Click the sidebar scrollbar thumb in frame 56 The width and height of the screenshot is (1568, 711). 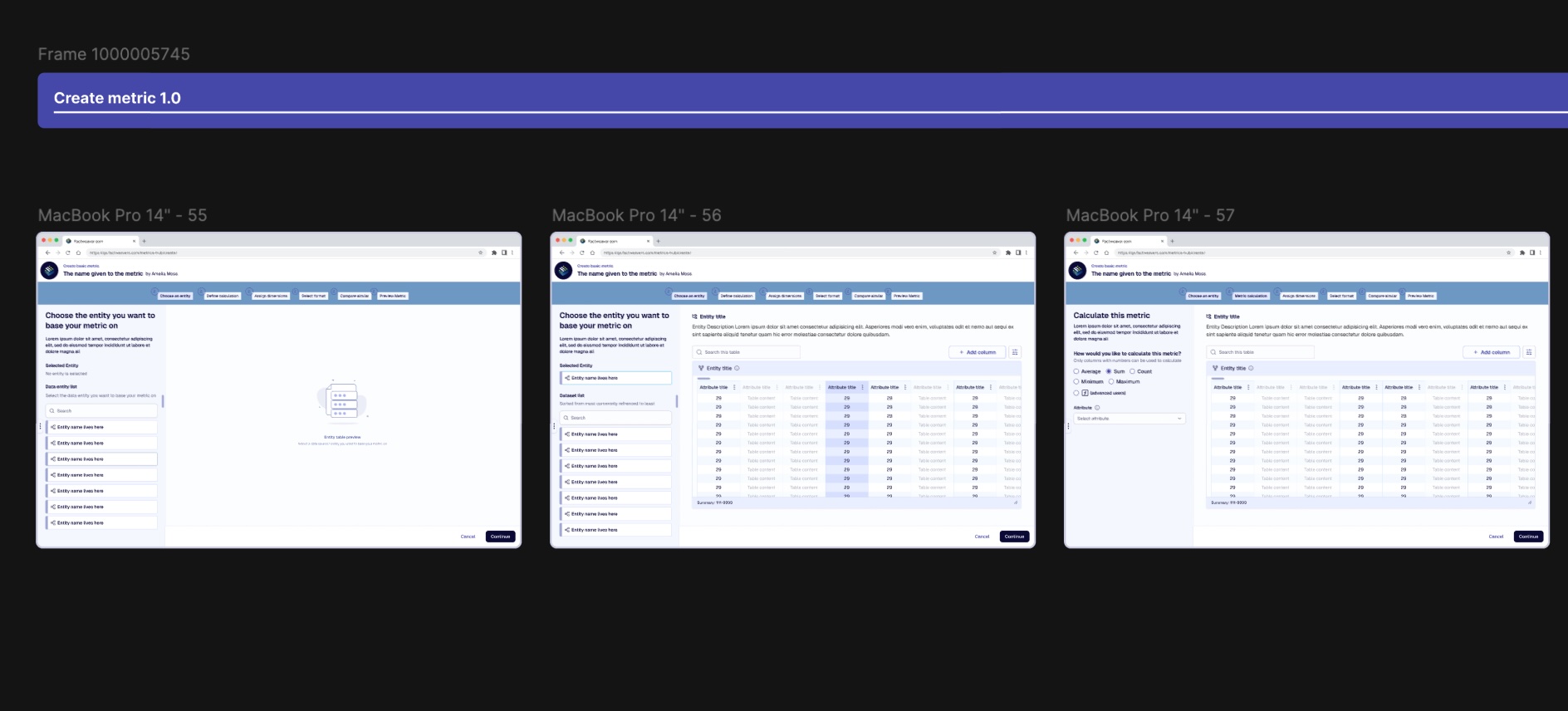click(x=677, y=401)
